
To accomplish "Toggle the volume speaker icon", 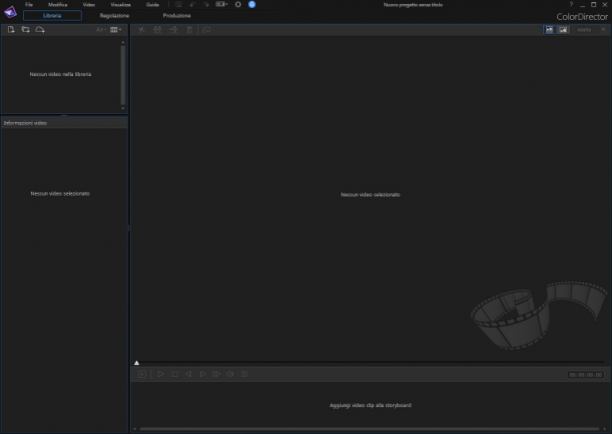I will point(230,374).
